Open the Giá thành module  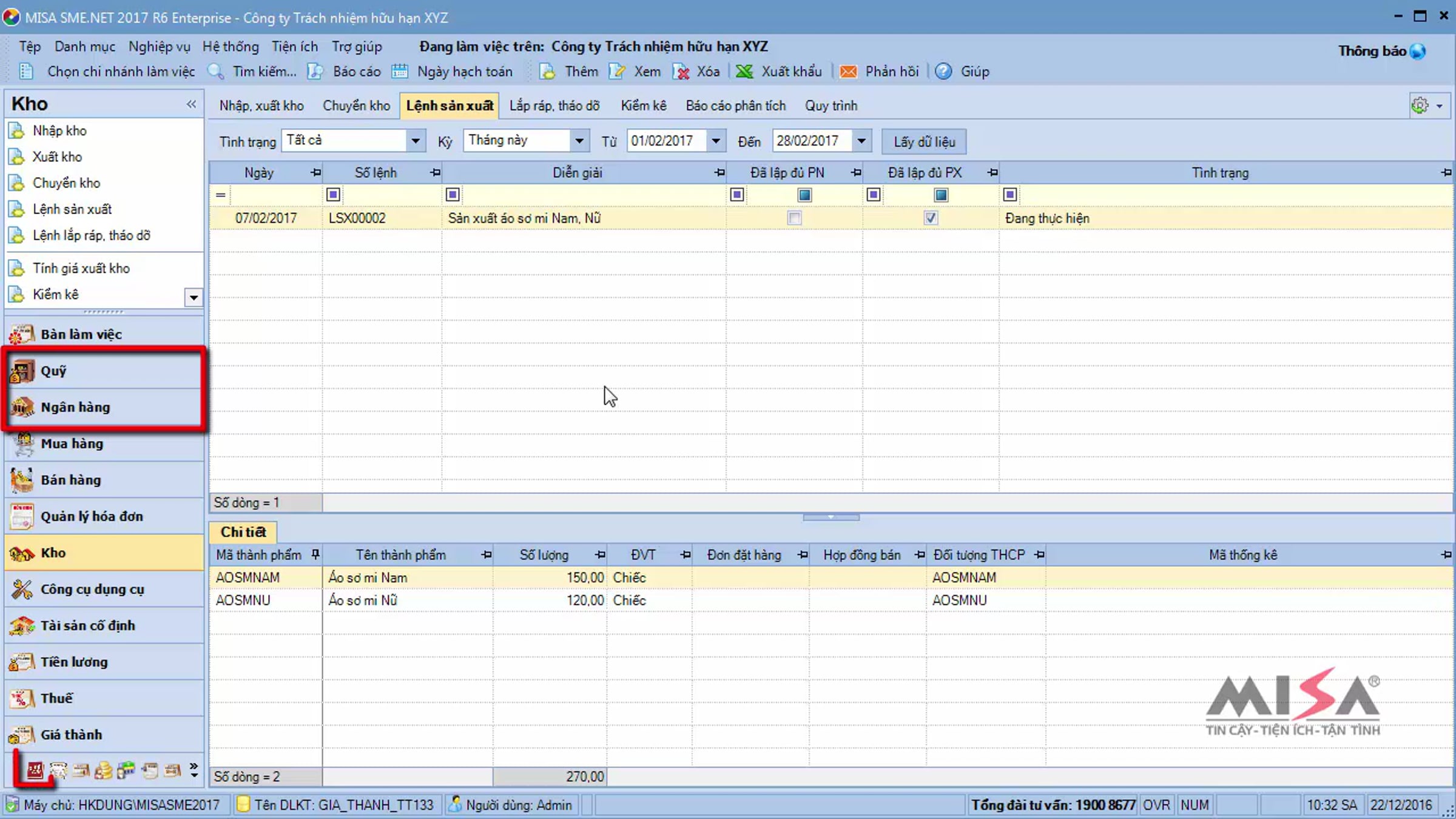click(x=104, y=735)
